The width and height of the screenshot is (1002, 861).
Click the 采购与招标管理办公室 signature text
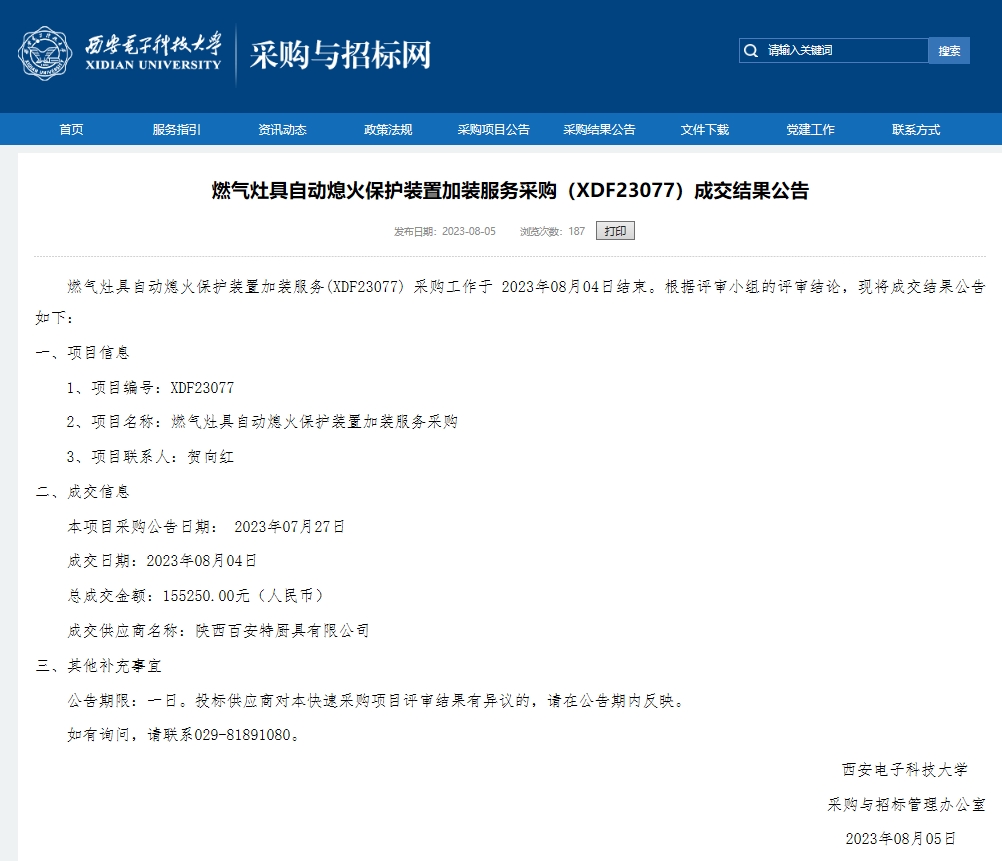point(906,805)
